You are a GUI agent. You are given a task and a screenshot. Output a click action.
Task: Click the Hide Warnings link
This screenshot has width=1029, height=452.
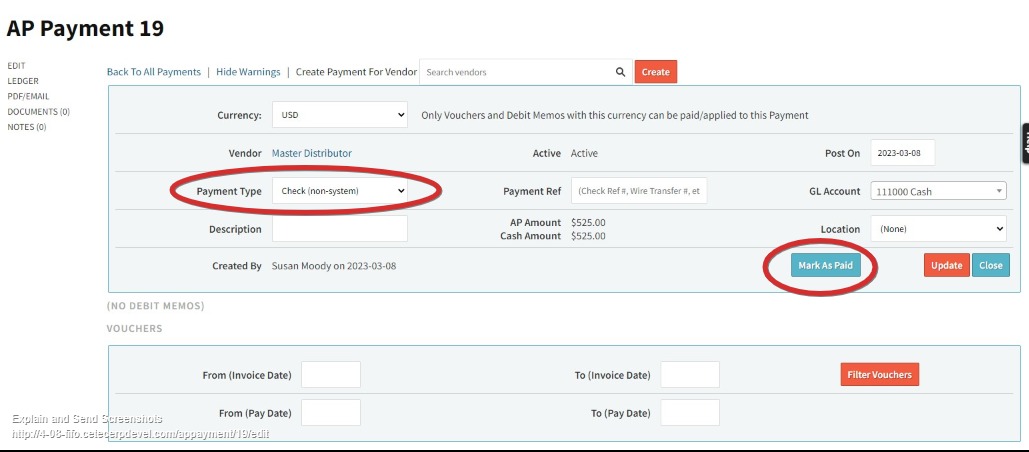(x=248, y=72)
